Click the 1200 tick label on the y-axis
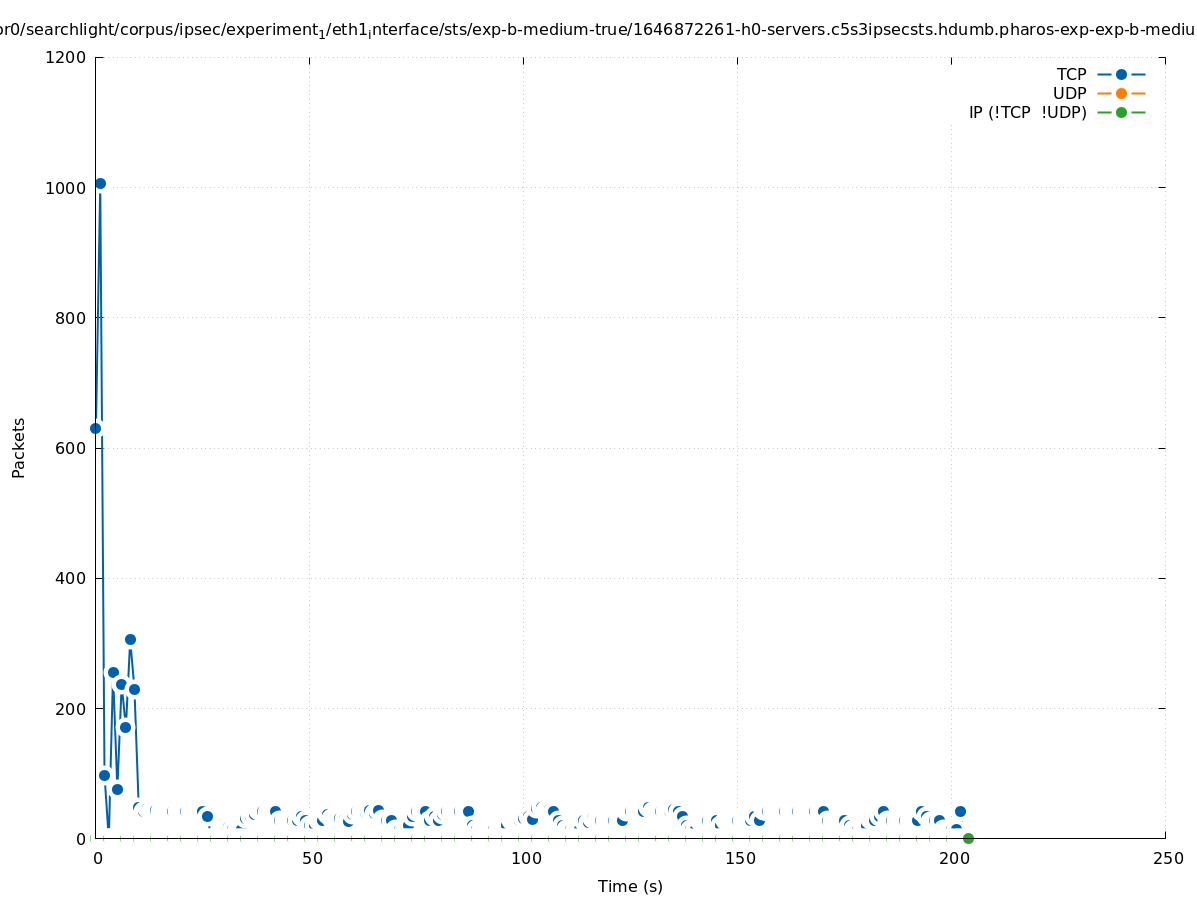Viewport: 1197px width, 900px height. [66, 57]
